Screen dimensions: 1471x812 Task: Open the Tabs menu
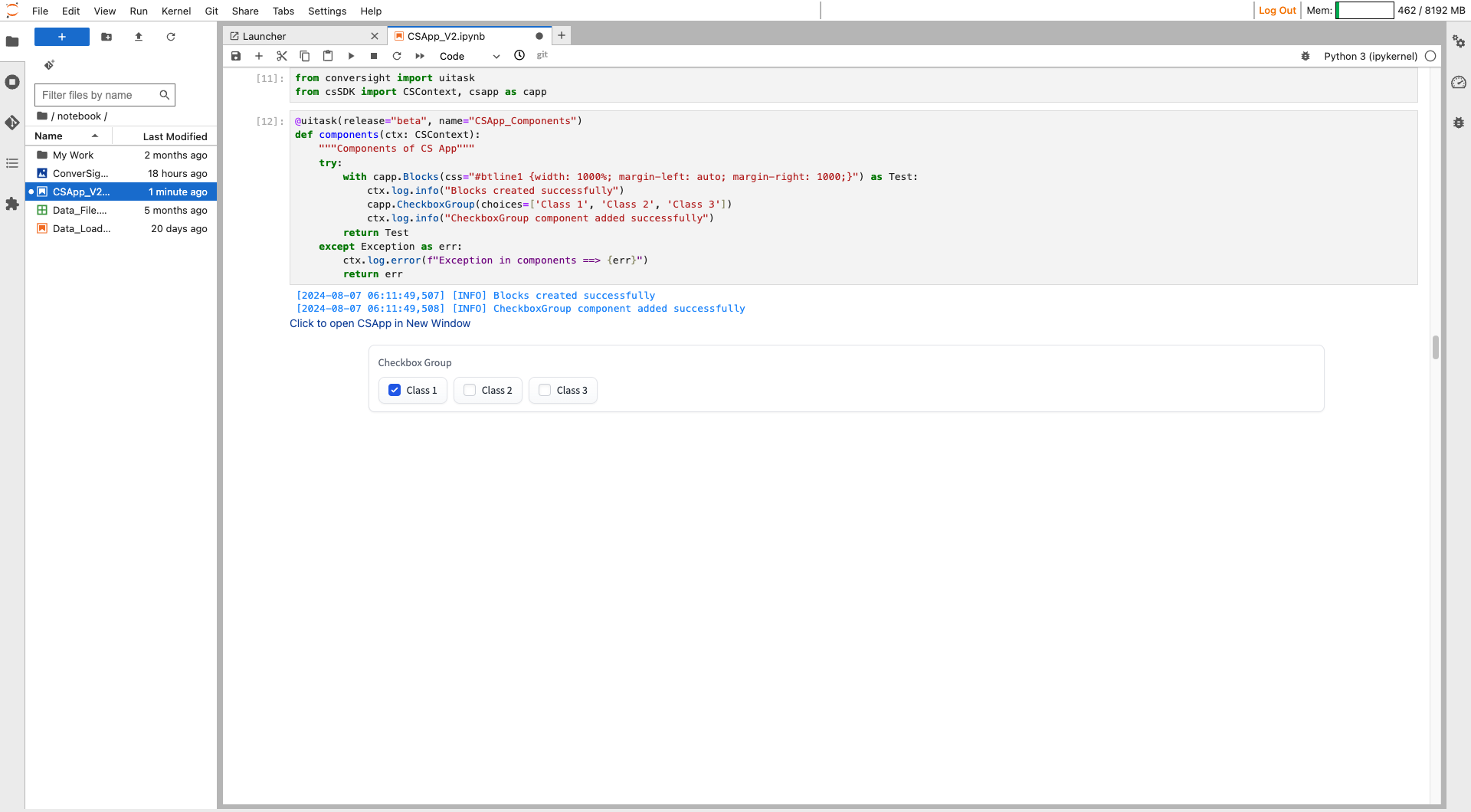283,11
